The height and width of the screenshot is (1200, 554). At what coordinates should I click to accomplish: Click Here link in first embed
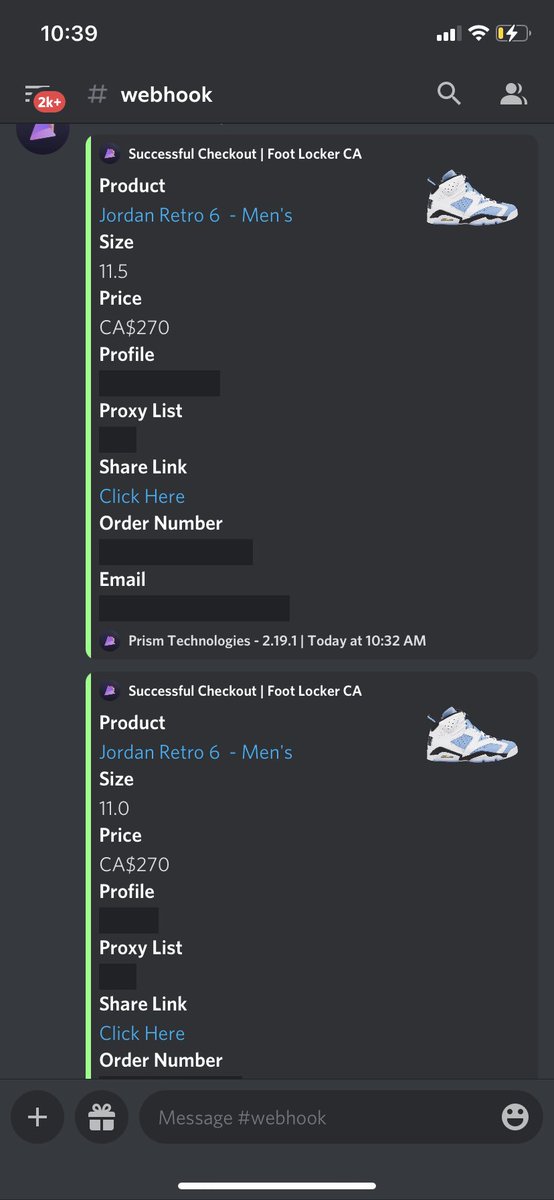click(142, 496)
